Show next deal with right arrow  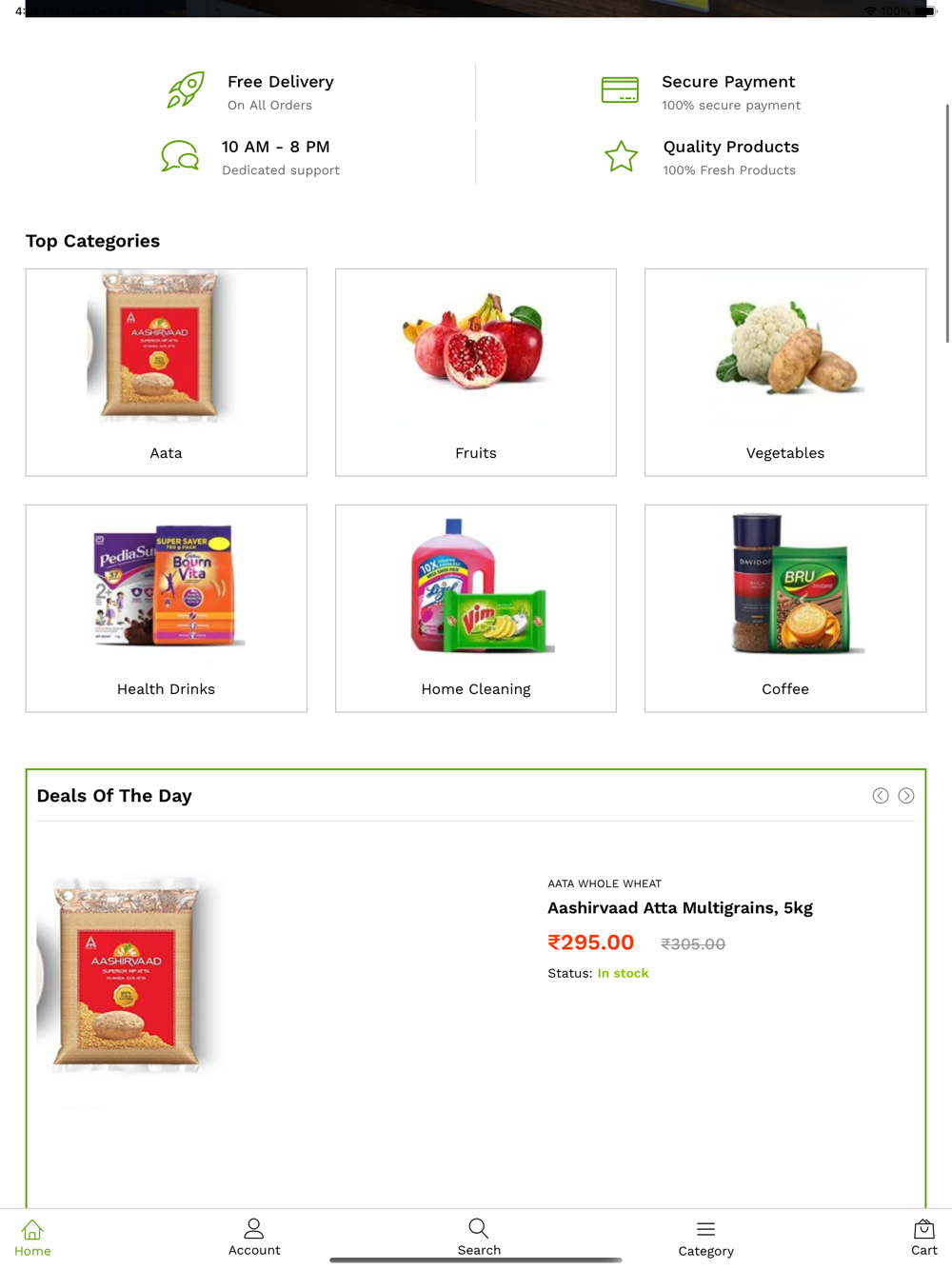[x=906, y=796]
